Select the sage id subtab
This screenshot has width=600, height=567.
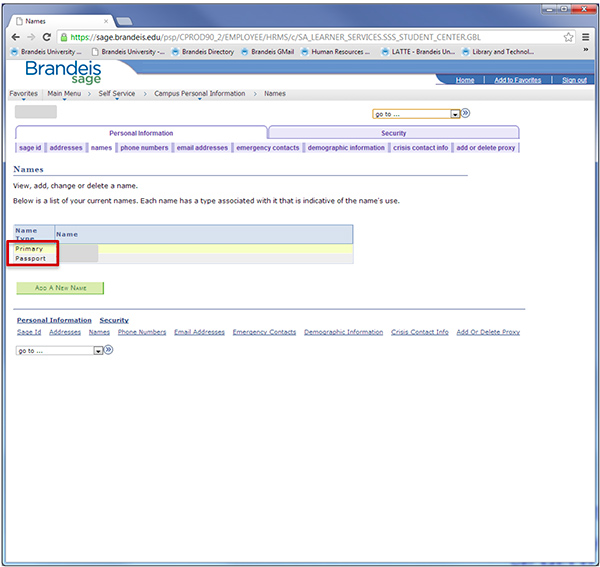30,148
